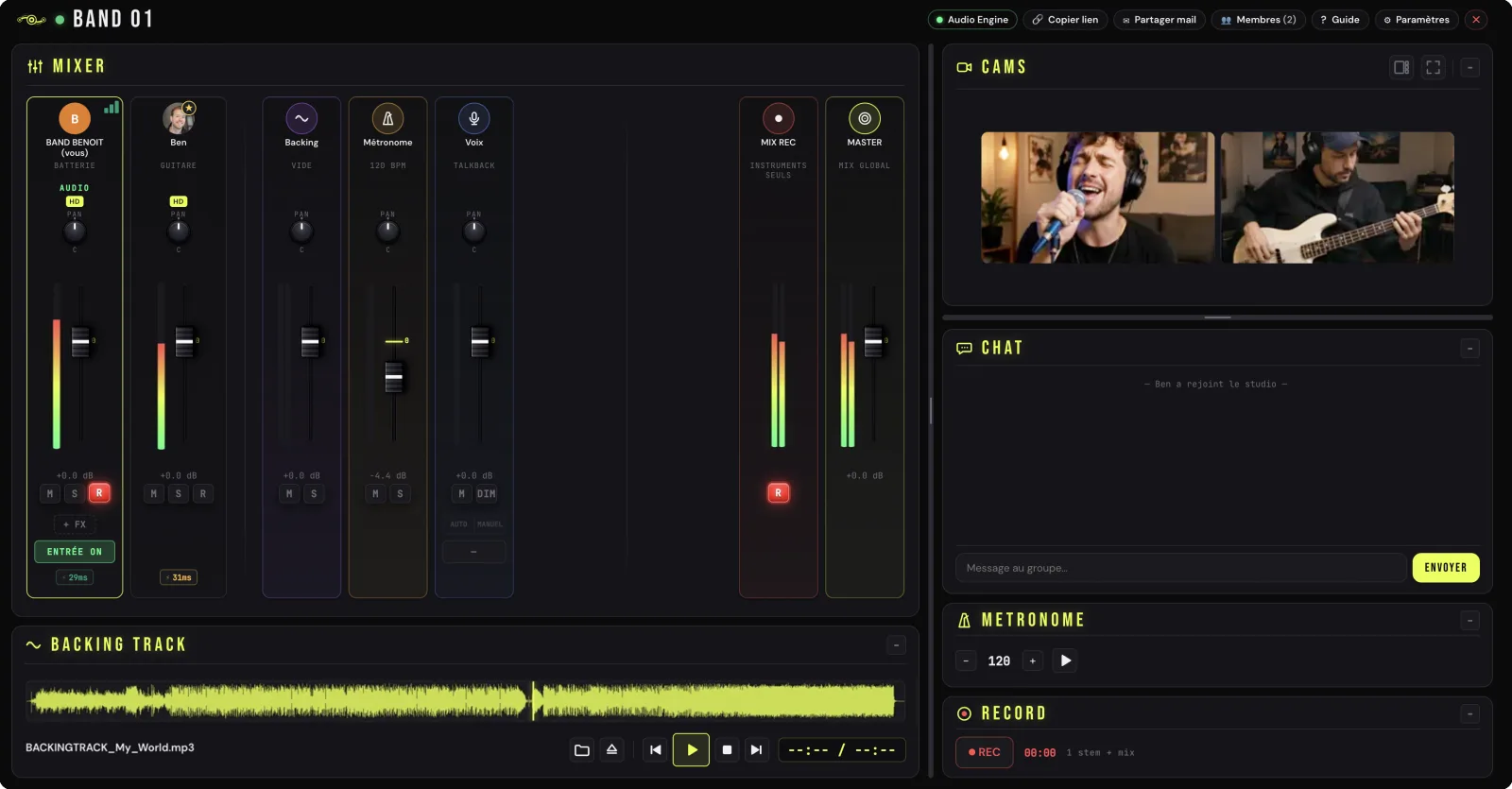Focus the Message au groupe field
The width and height of the screenshot is (1512, 789).
click(1181, 568)
